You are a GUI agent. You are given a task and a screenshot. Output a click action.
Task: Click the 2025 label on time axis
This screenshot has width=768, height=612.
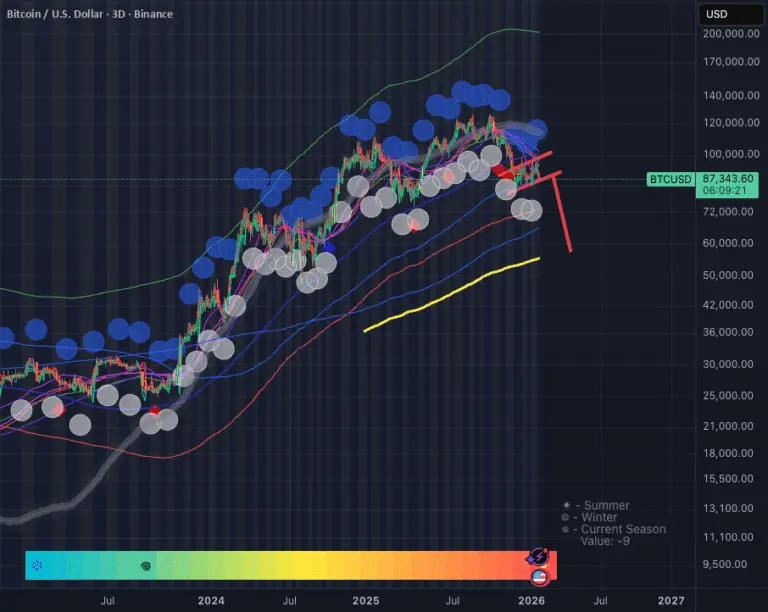(366, 601)
